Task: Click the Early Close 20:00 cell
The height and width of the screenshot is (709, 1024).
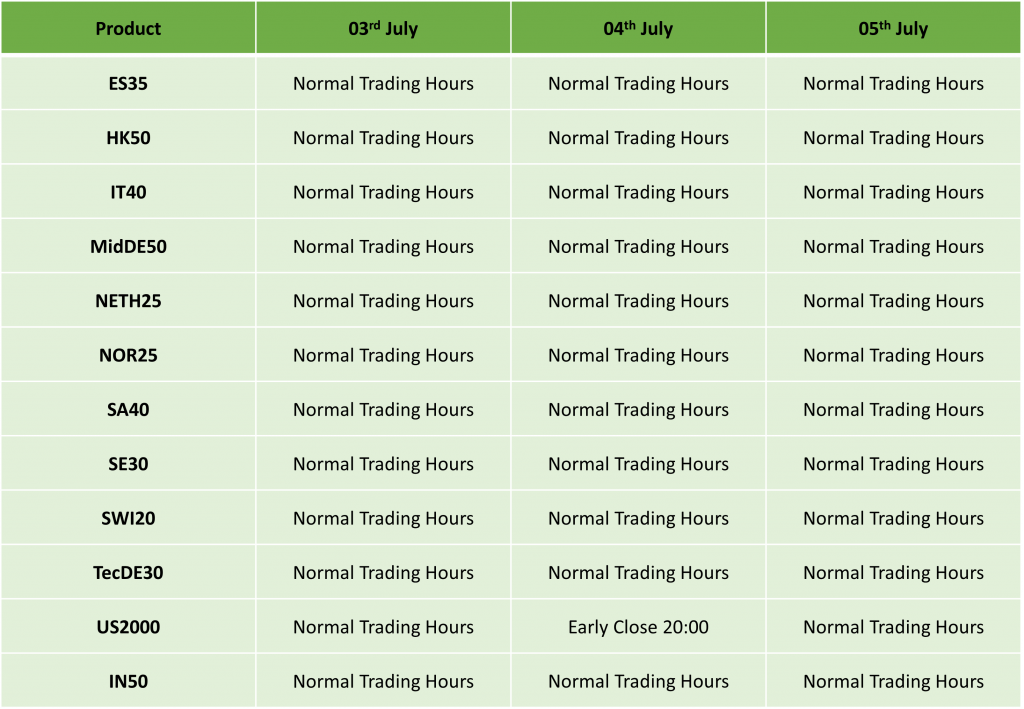Action: pyautogui.click(x=638, y=627)
